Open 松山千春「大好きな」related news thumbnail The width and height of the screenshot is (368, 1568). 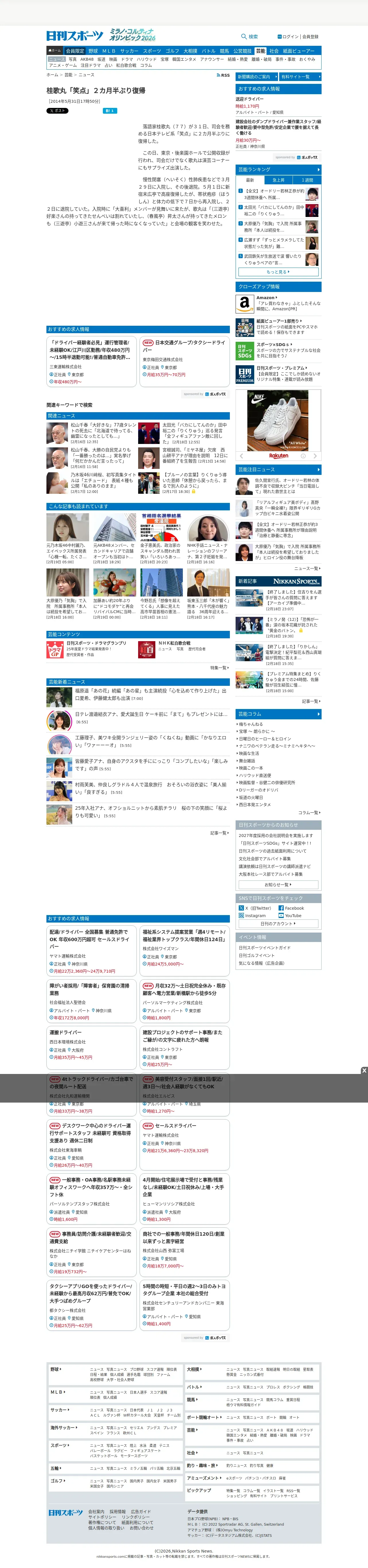click(x=57, y=433)
